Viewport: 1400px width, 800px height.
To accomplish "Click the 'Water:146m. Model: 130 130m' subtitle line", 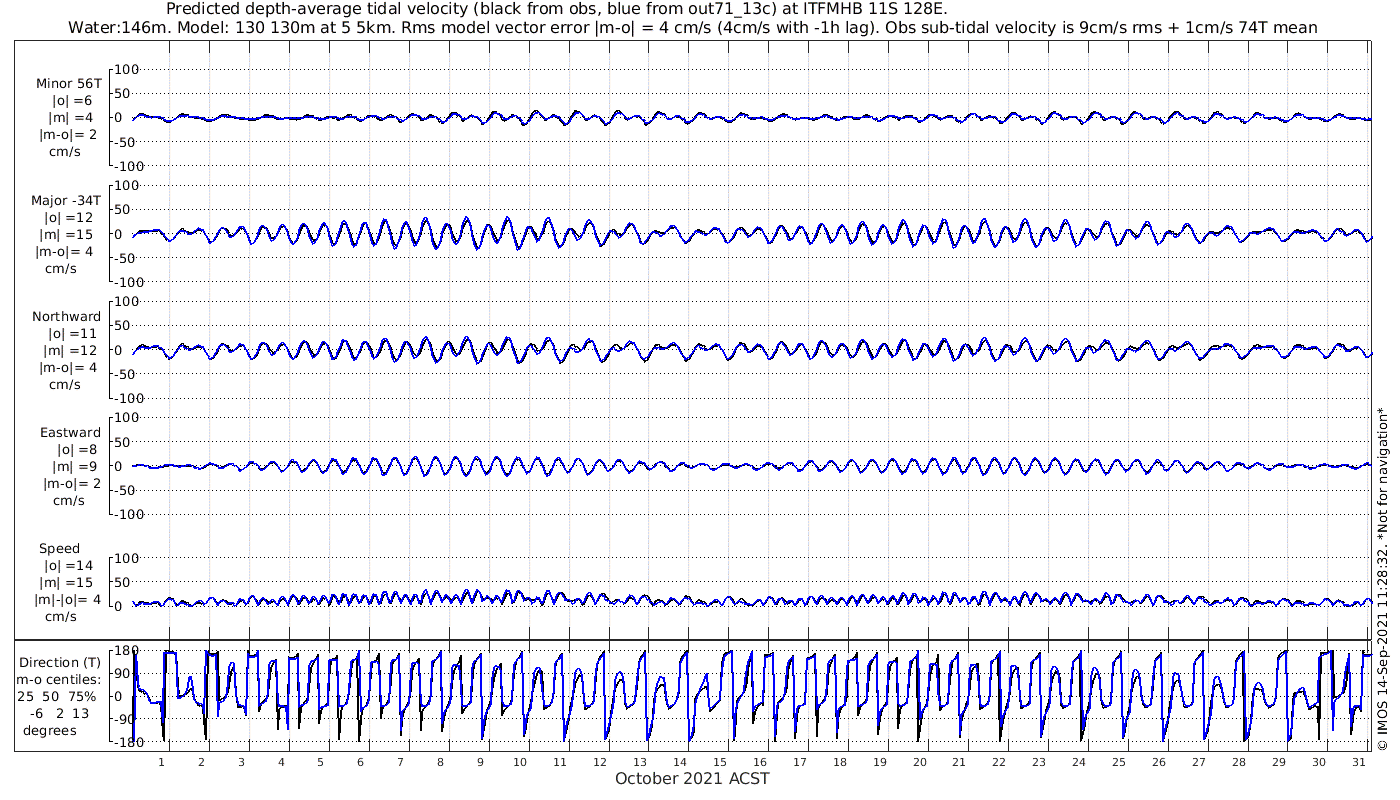I will point(692,28).
